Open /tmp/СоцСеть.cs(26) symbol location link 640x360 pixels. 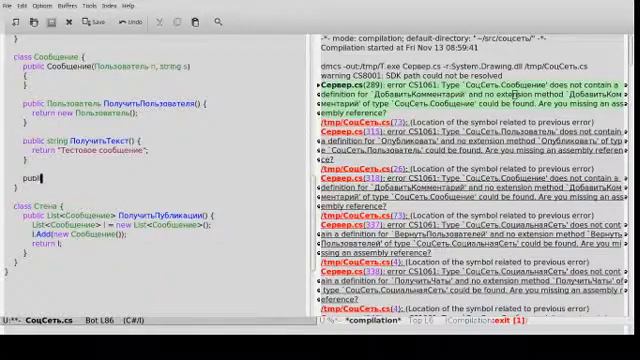[x=363, y=169]
